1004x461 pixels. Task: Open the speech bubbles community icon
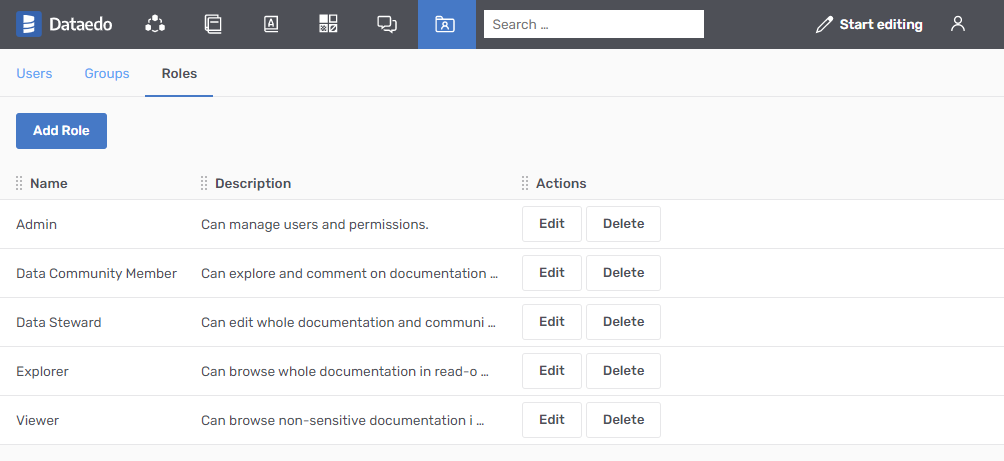tap(387, 24)
